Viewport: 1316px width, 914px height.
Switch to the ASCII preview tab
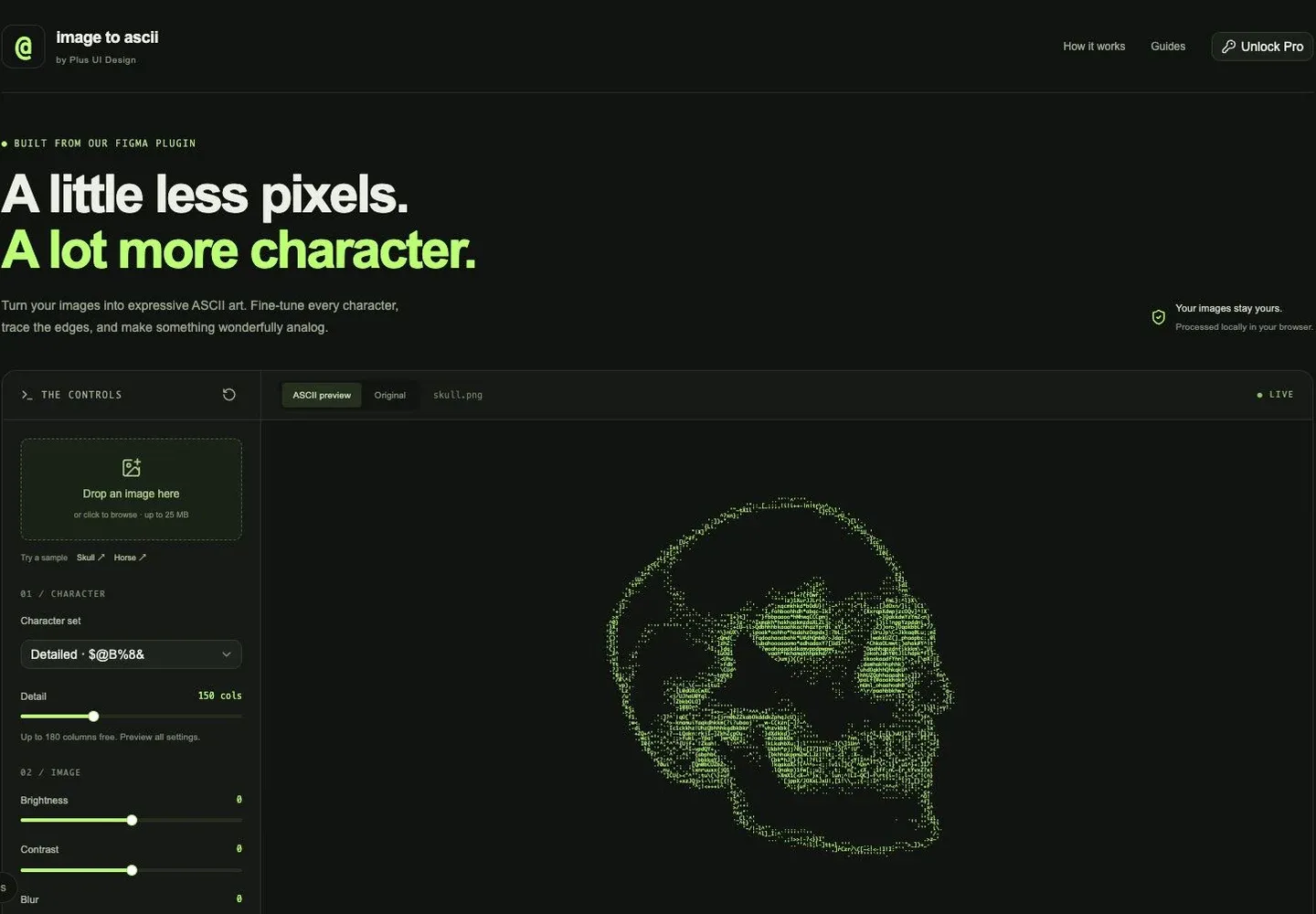click(x=322, y=395)
